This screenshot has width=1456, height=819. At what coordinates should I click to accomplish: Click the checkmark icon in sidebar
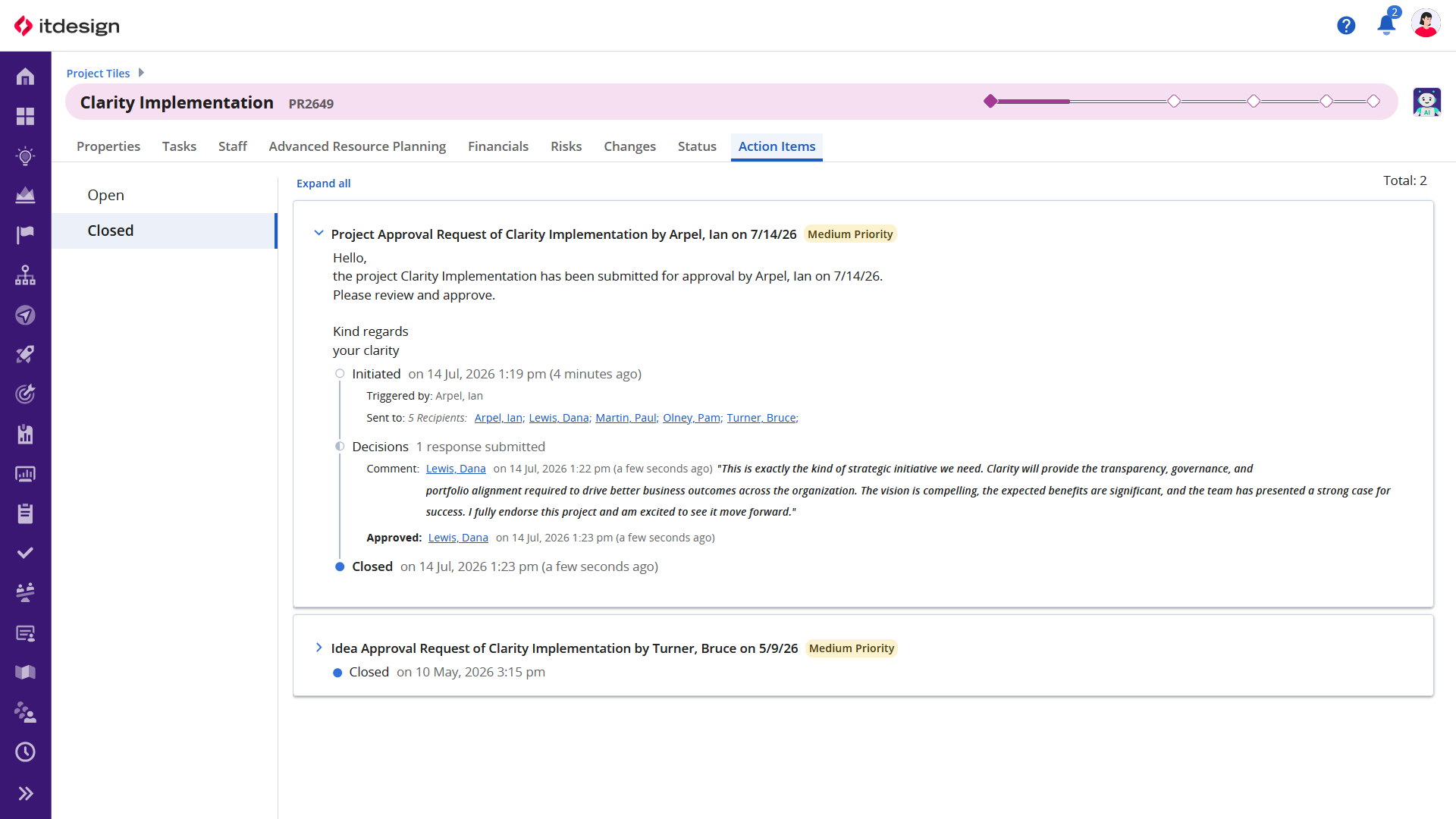tap(25, 553)
